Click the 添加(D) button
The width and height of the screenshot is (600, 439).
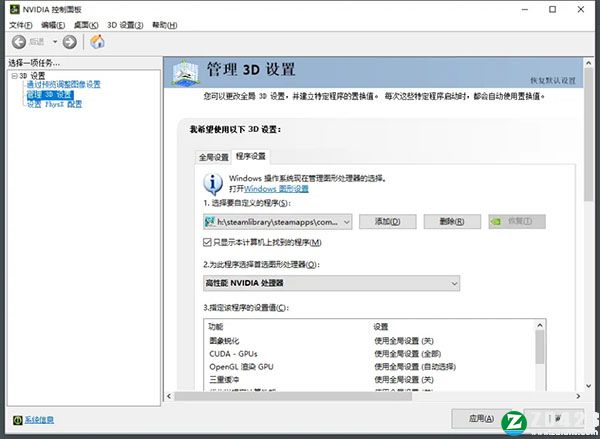point(388,222)
